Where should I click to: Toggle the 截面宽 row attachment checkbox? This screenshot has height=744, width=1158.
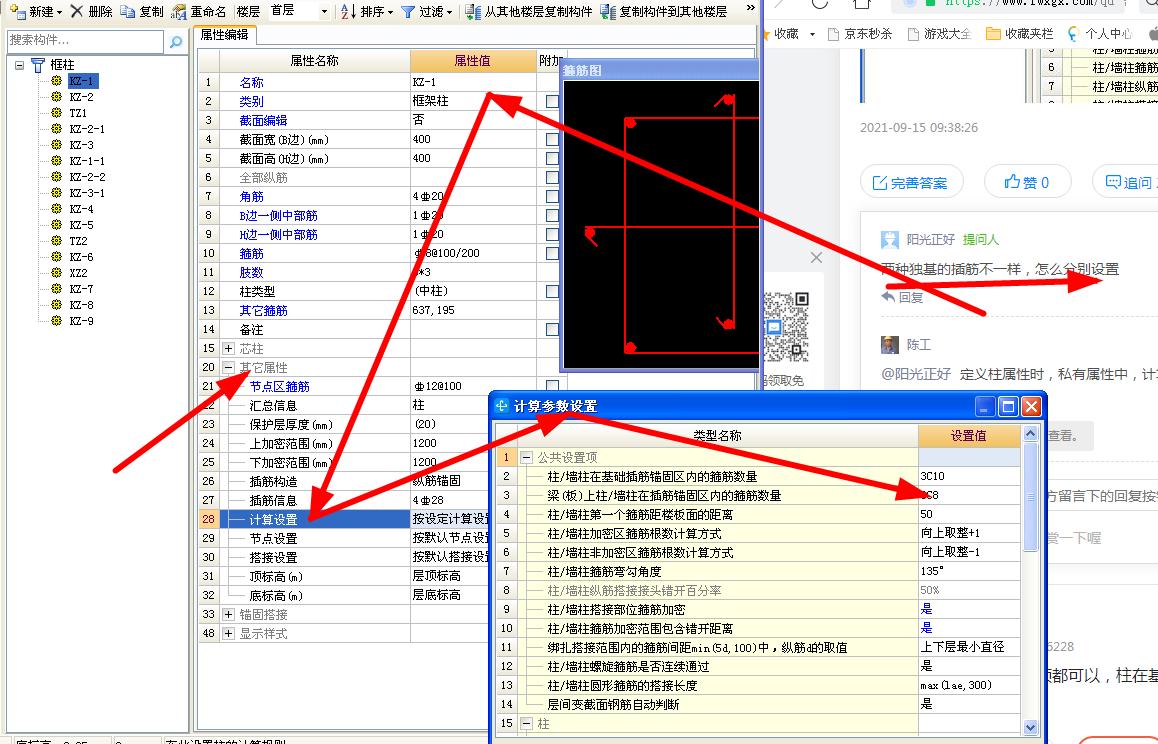coord(552,139)
